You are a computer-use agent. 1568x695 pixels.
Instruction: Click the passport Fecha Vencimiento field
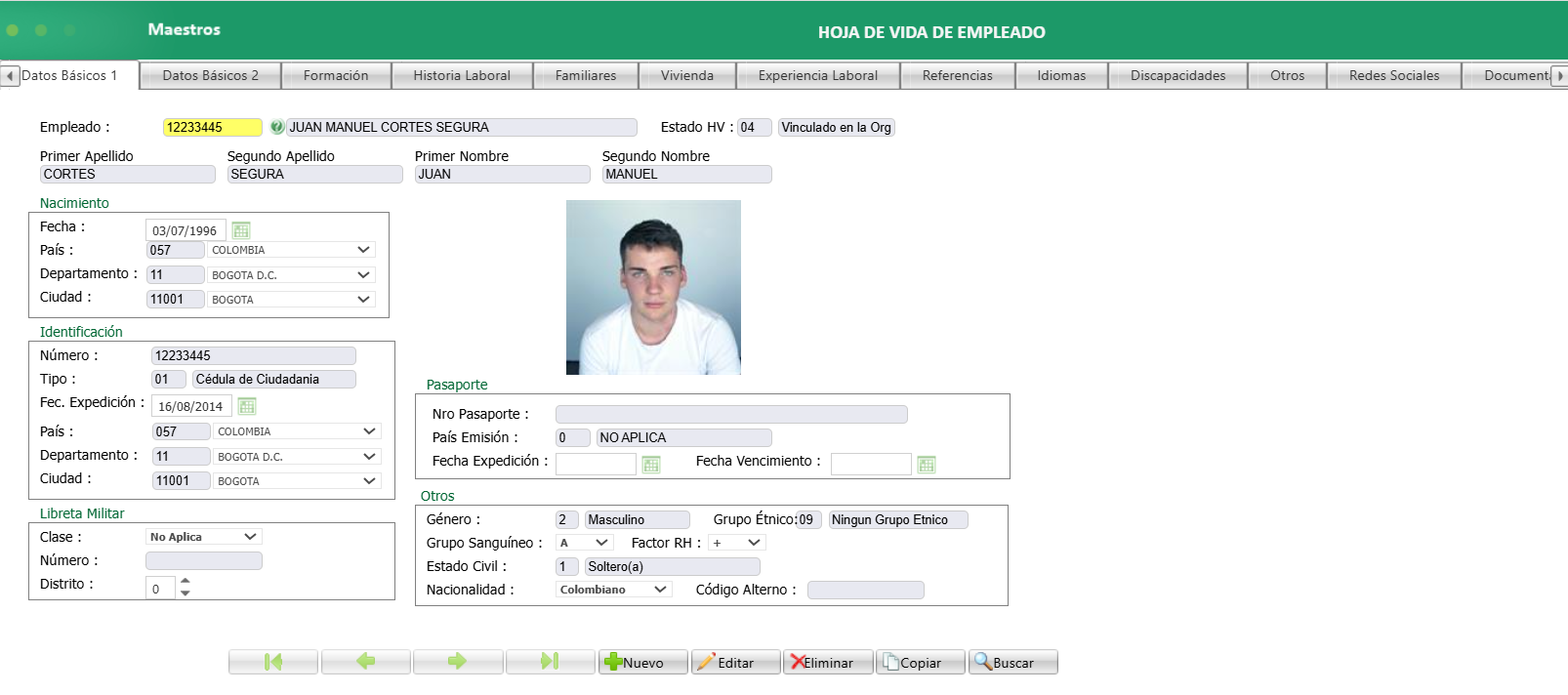(x=871, y=464)
